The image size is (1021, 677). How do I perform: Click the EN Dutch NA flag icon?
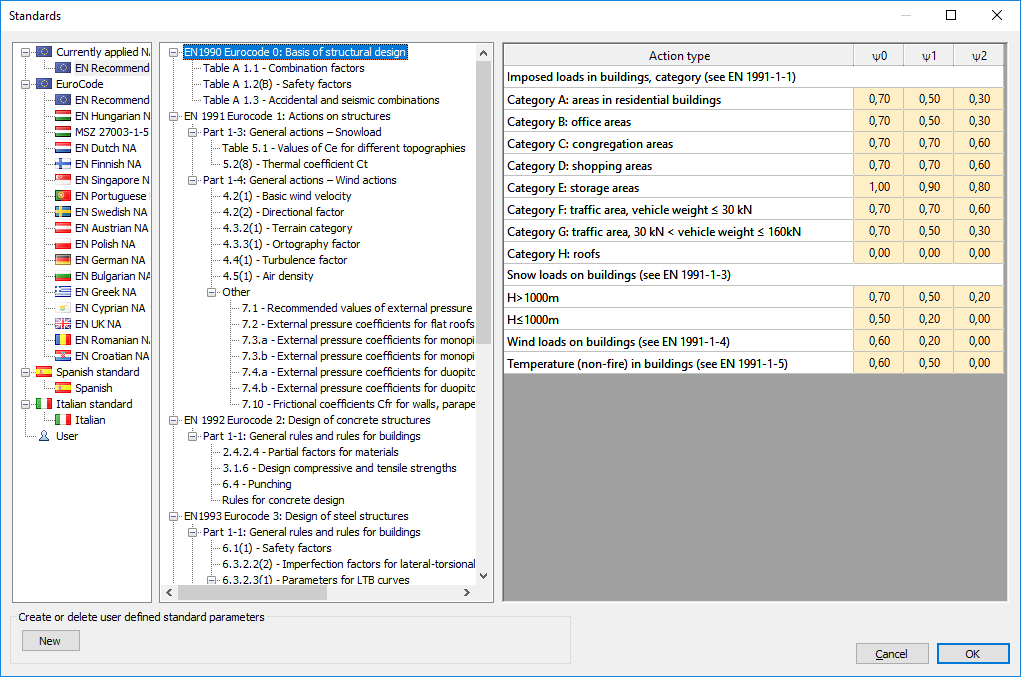pyautogui.click(x=63, y=148)
